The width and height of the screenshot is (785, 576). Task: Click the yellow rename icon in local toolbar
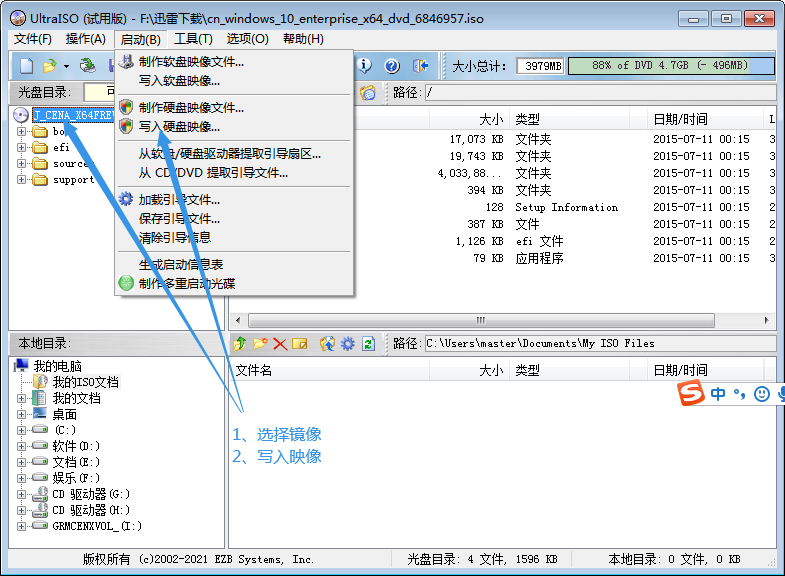click(x=299, y=344)
